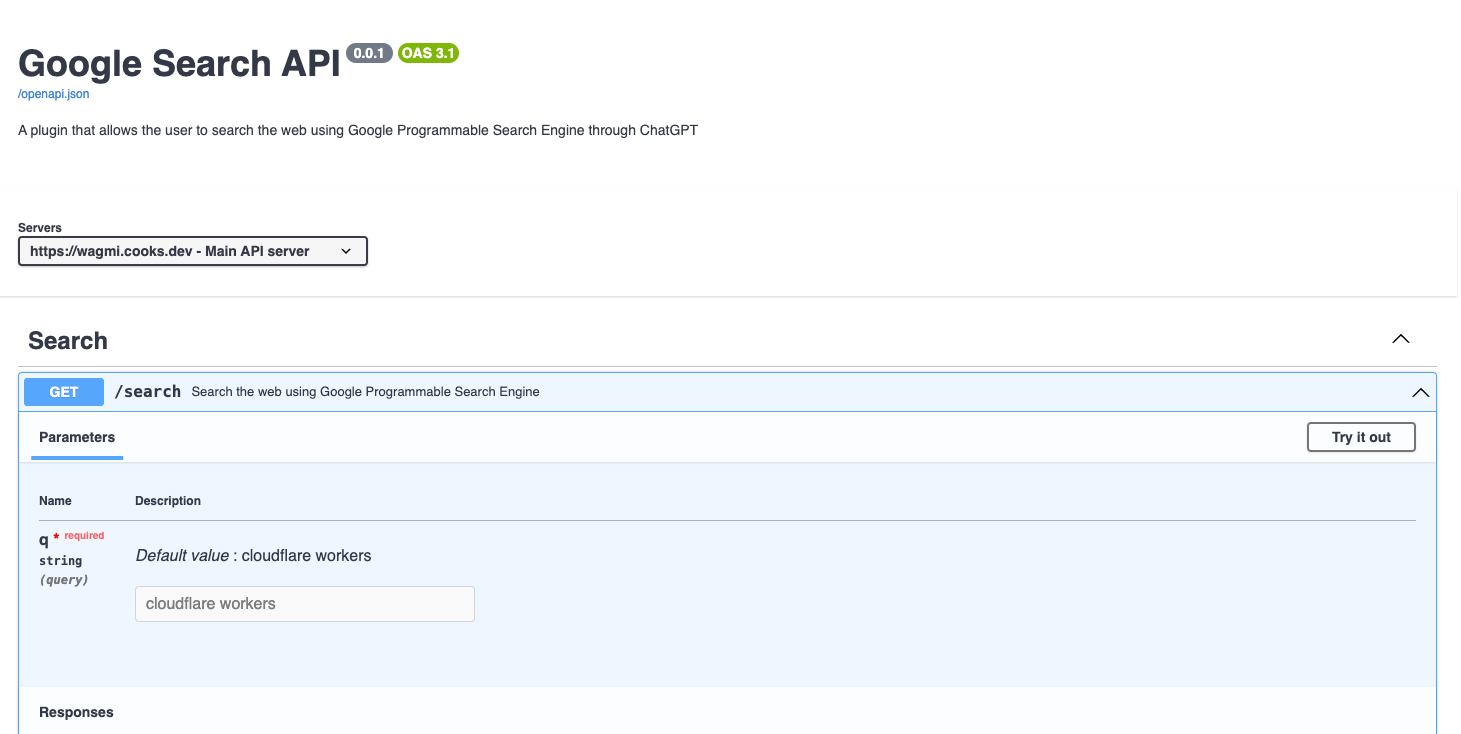The width and height of the screenshot is (1461, 734).
Task: Click the Servers label above the server selector
Action: (40, 228)
